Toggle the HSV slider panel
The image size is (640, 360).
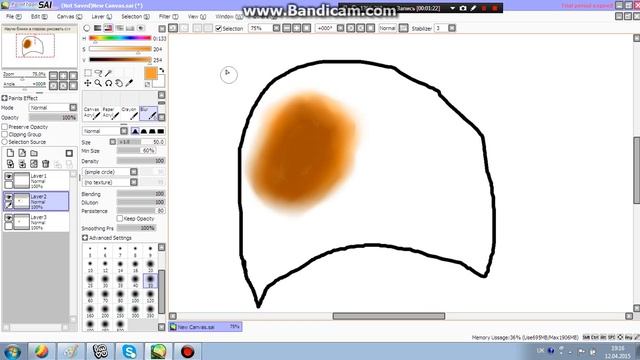tap(108, 28)
